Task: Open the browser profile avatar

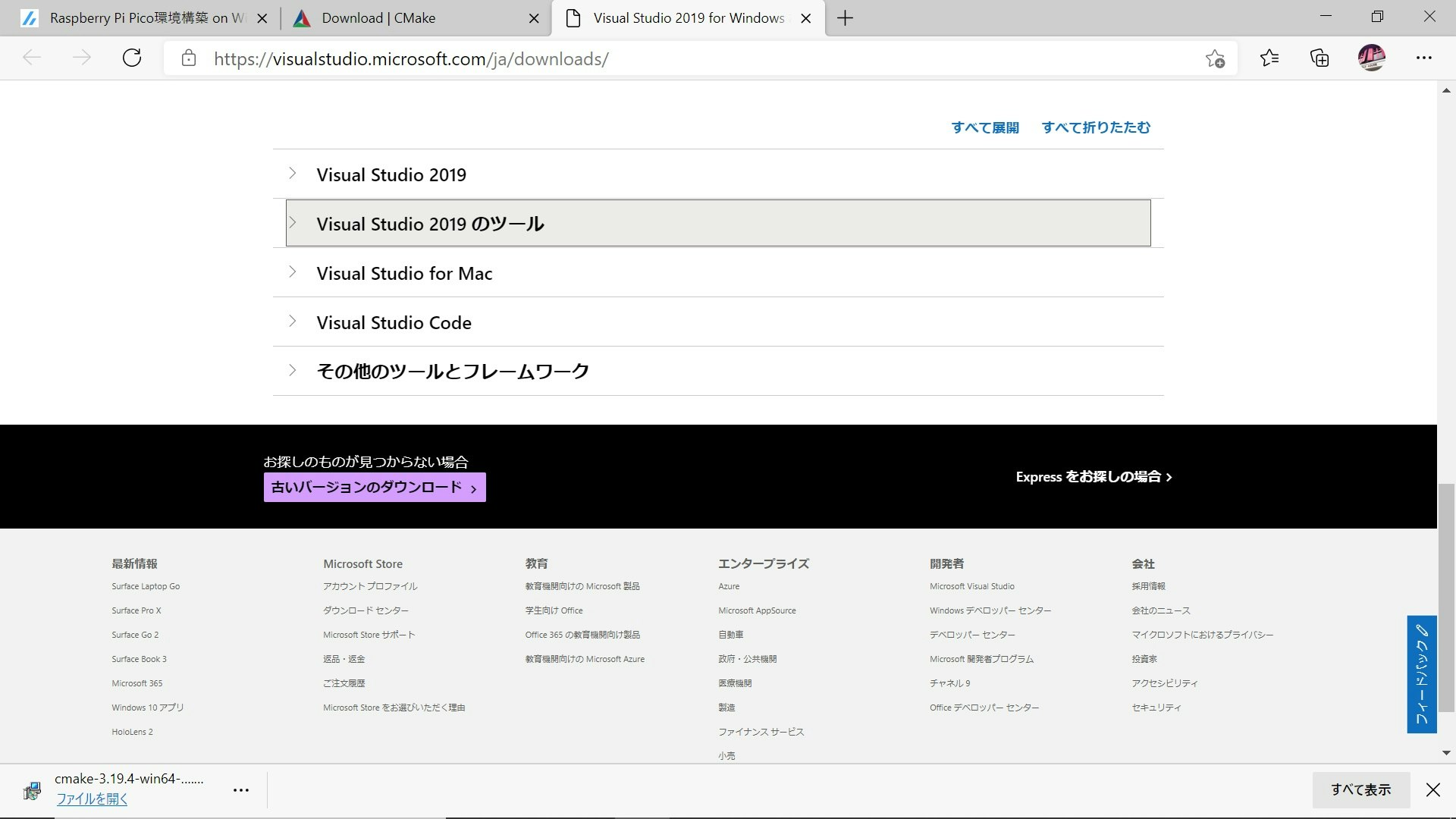Action: 1373,58
